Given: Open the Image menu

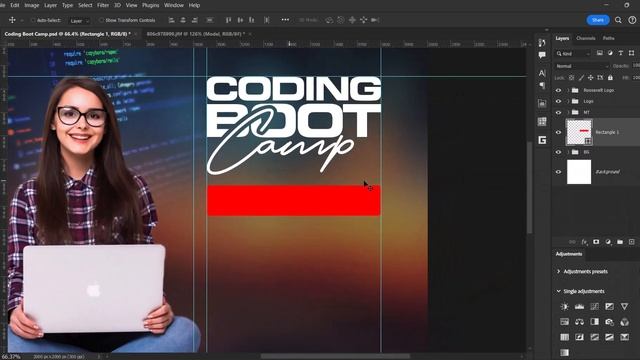Looking at the screenshot, I should point(31,5).
